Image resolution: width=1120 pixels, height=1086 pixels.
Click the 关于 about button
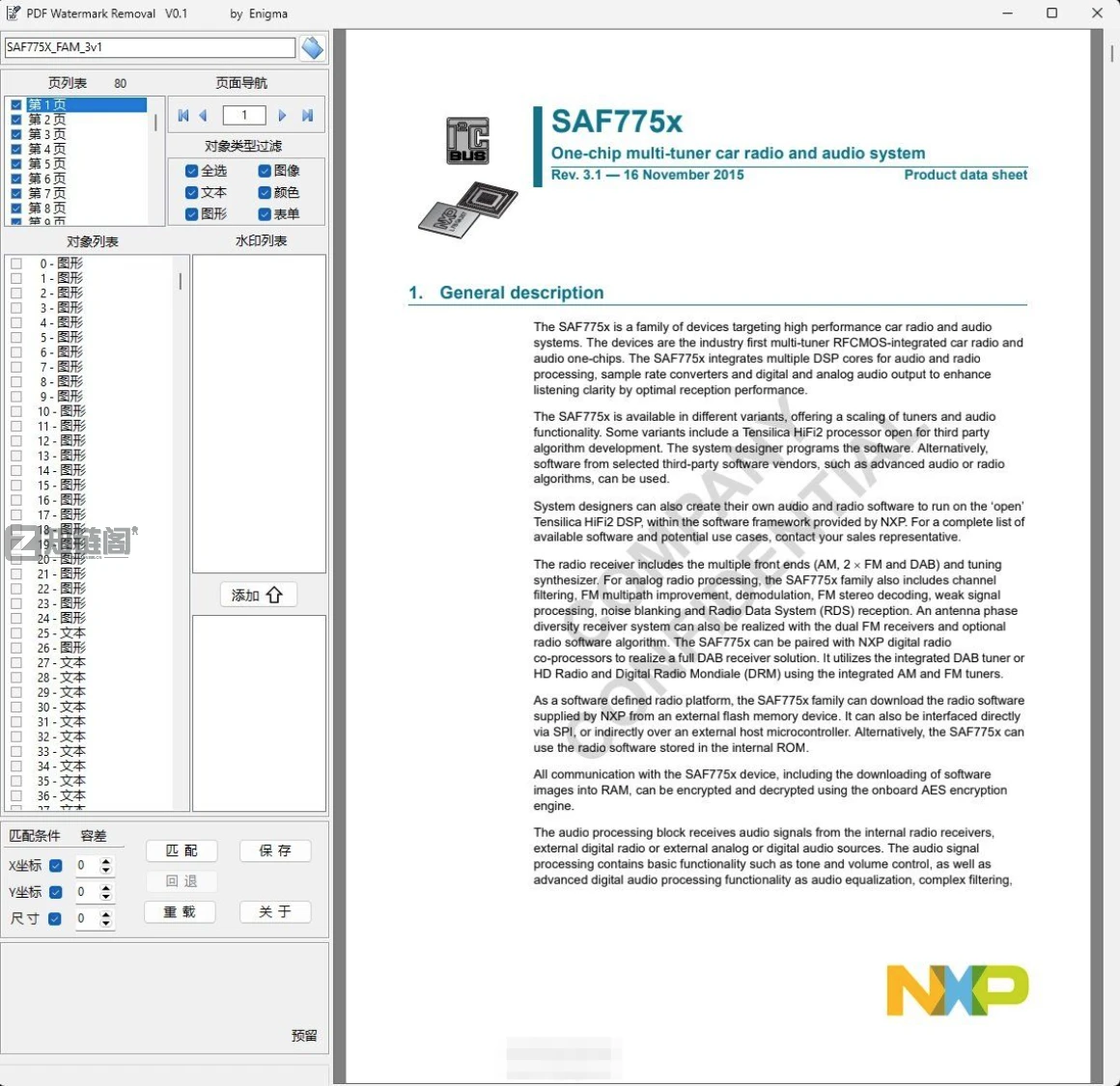pos(275,912)
